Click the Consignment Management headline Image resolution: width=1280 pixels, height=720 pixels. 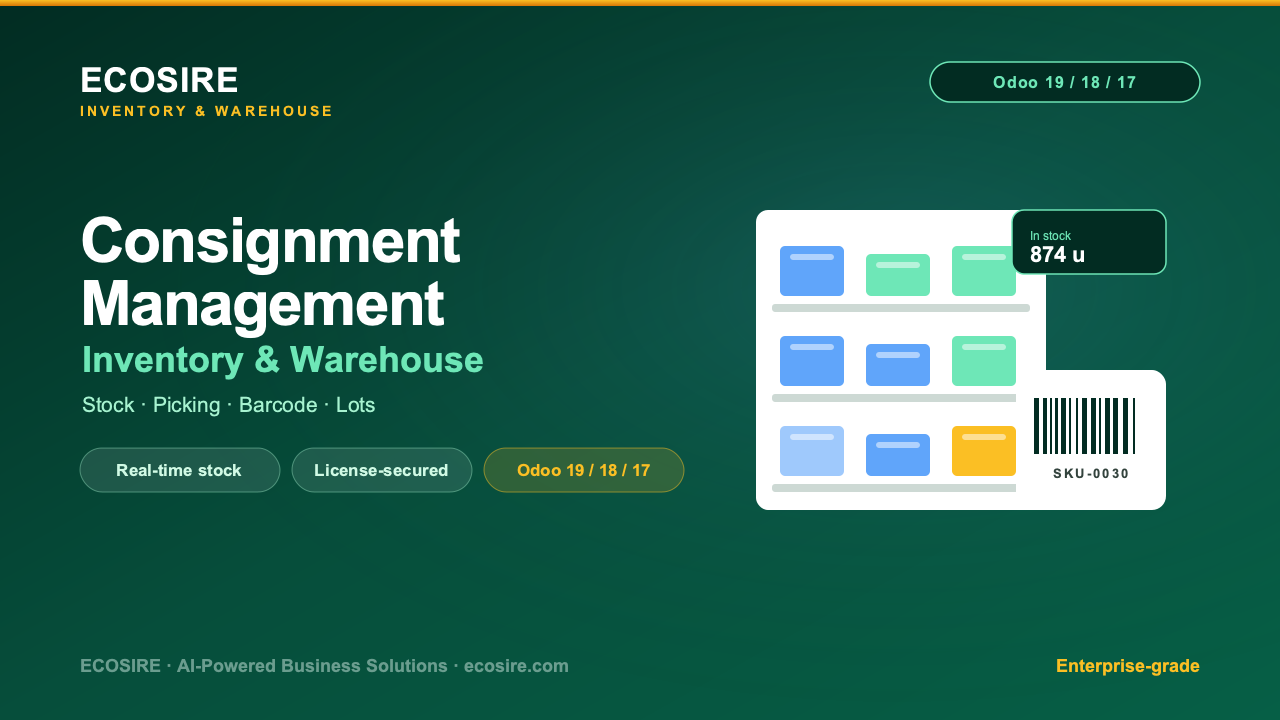[270, 271]
